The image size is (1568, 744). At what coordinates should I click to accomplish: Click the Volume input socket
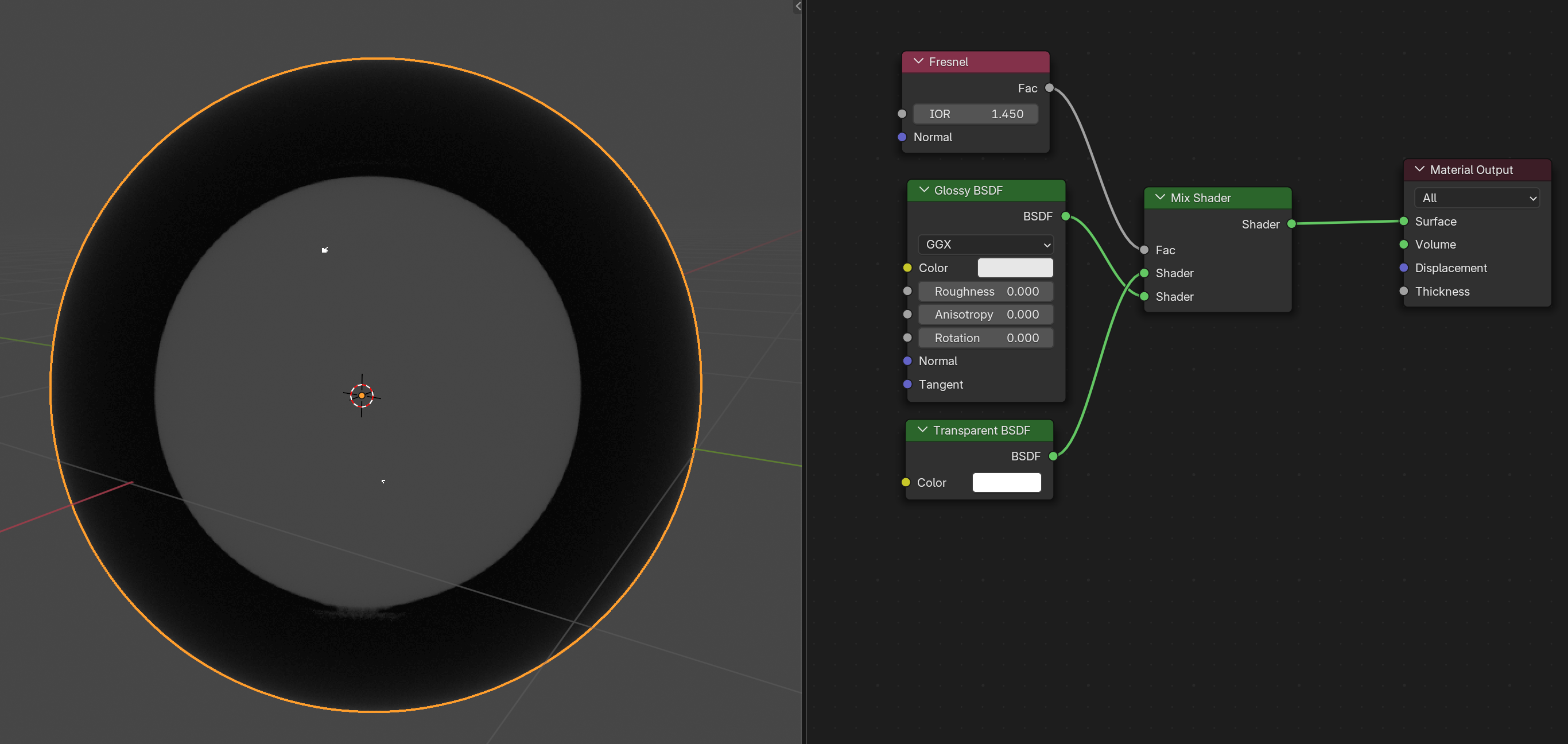[x=1403, y=244]
